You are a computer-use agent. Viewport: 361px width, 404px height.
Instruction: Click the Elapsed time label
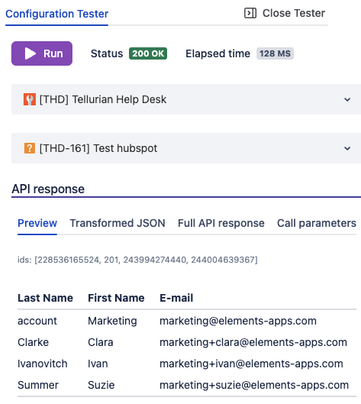[x=218, y=53]
